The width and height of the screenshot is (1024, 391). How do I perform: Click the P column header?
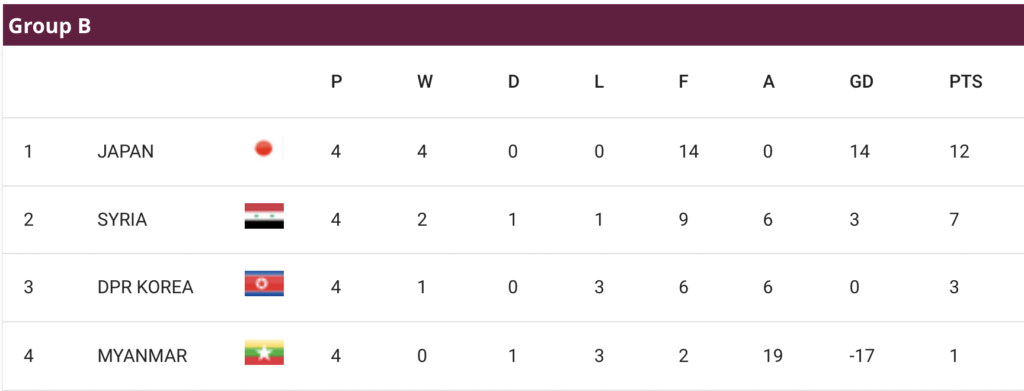336,82
